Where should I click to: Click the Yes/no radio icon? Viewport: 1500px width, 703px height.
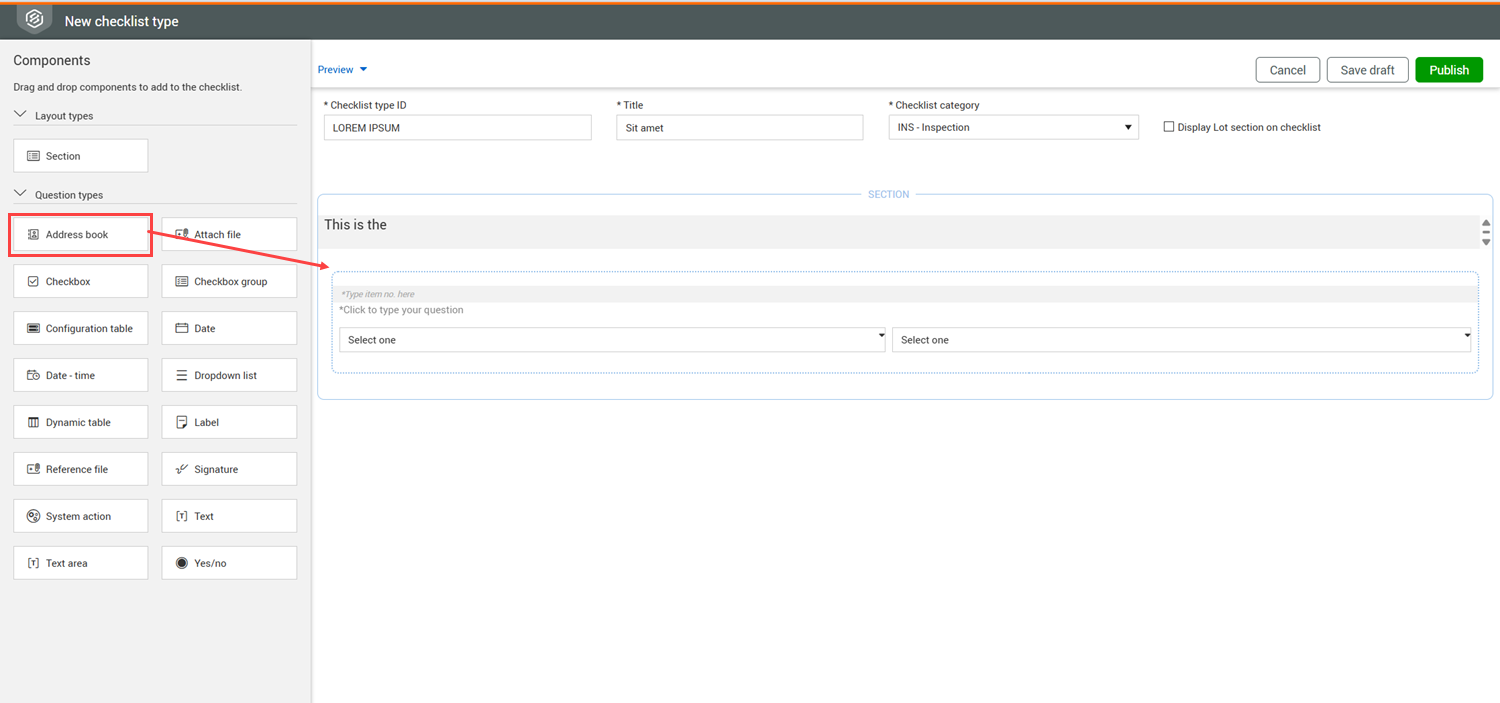tap(182, 563)
